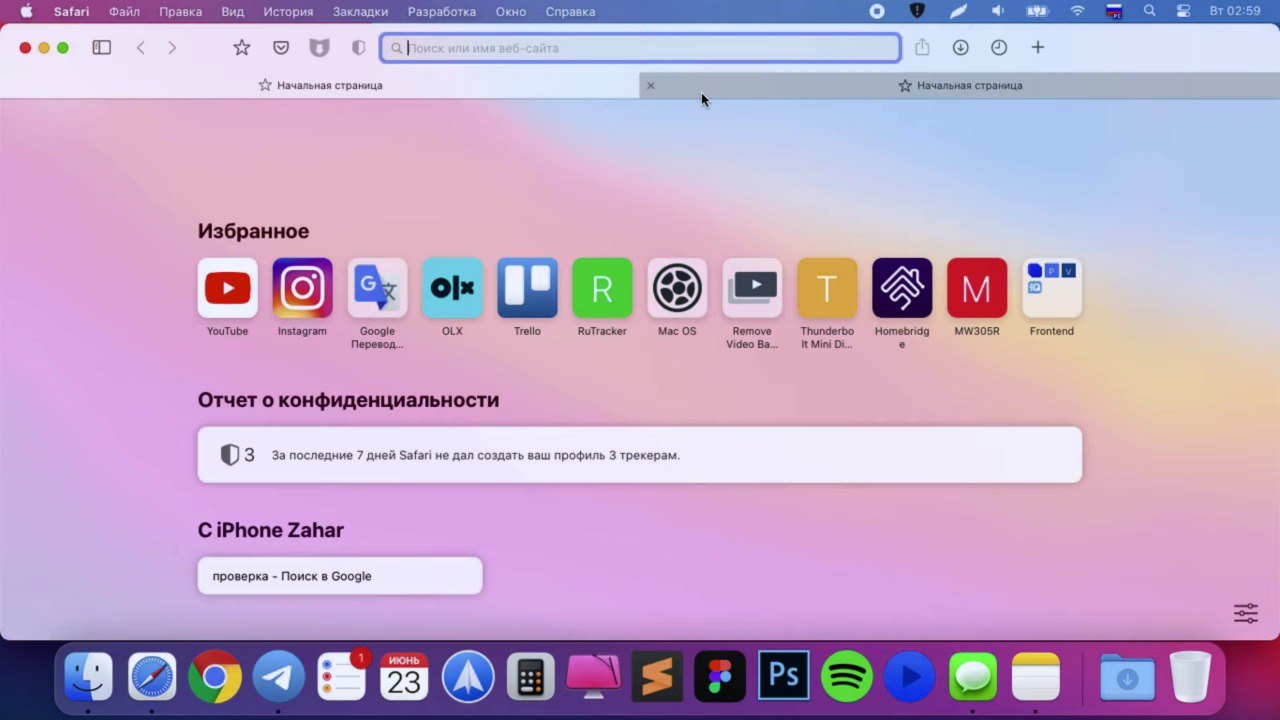The width and height of the screenshot is (1280, 720).
Task: Launch Calculator from the Dock
Action: pyautogui.click(x=531, y=678)
